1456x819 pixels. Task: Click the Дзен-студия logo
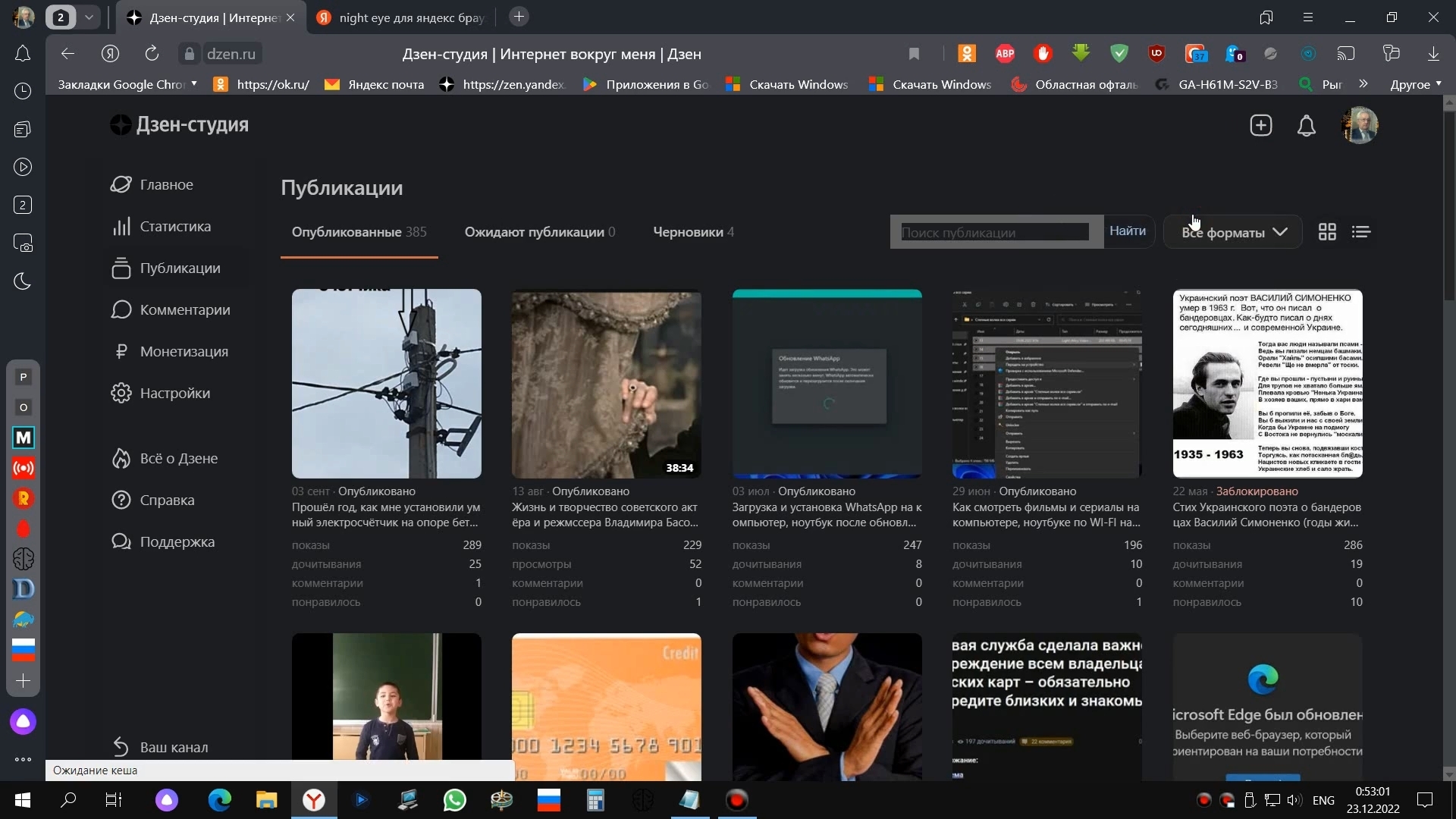pos(179,124)
